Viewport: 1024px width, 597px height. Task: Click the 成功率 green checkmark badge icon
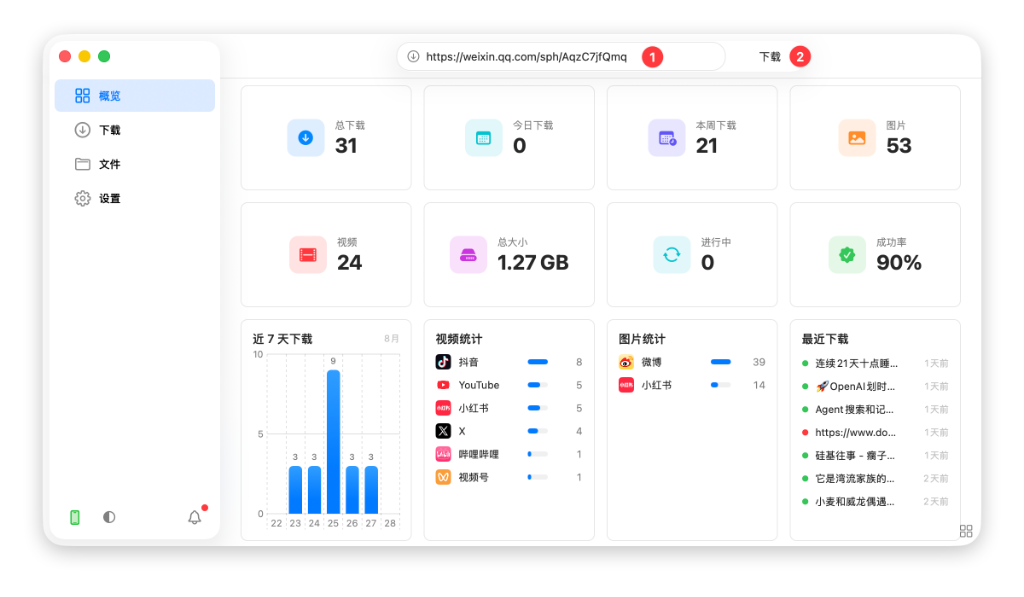tap(847, 255)
